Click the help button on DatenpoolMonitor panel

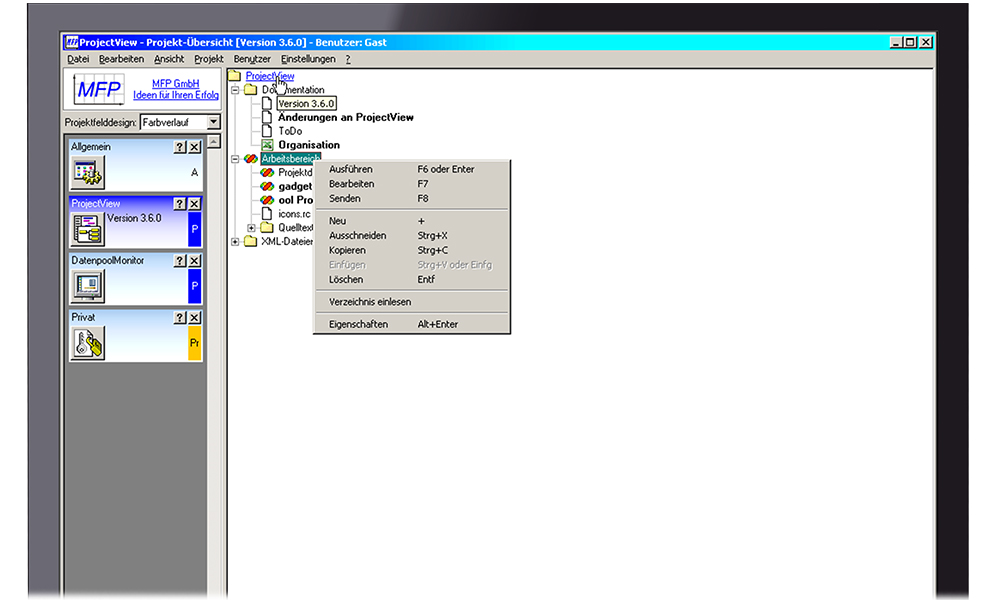coord(180,260)
